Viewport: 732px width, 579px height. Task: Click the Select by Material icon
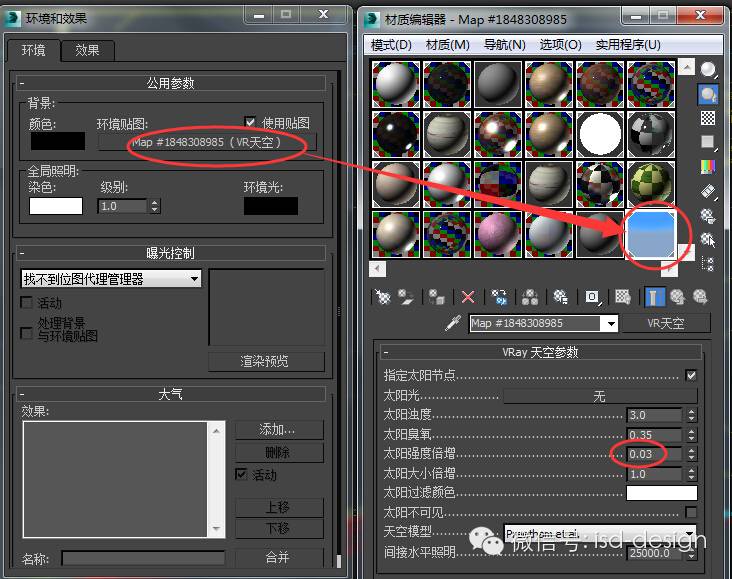pyautogui.click(x=708, y=240)
